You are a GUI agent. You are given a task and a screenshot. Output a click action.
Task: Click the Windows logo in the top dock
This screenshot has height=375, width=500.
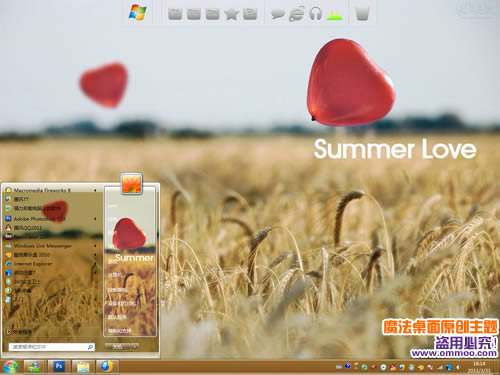pyautogui.click(x=137, y=13)
